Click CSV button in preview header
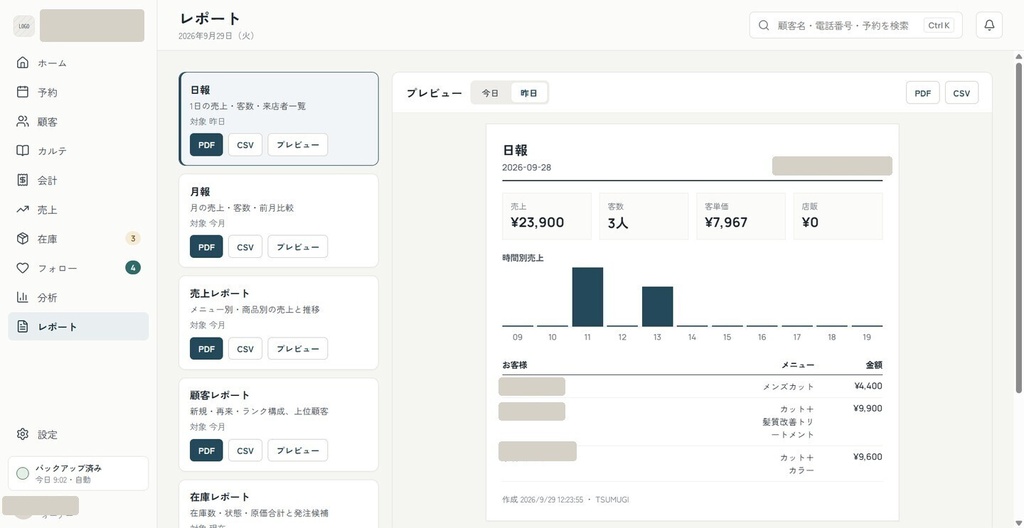 coord(962,93)
